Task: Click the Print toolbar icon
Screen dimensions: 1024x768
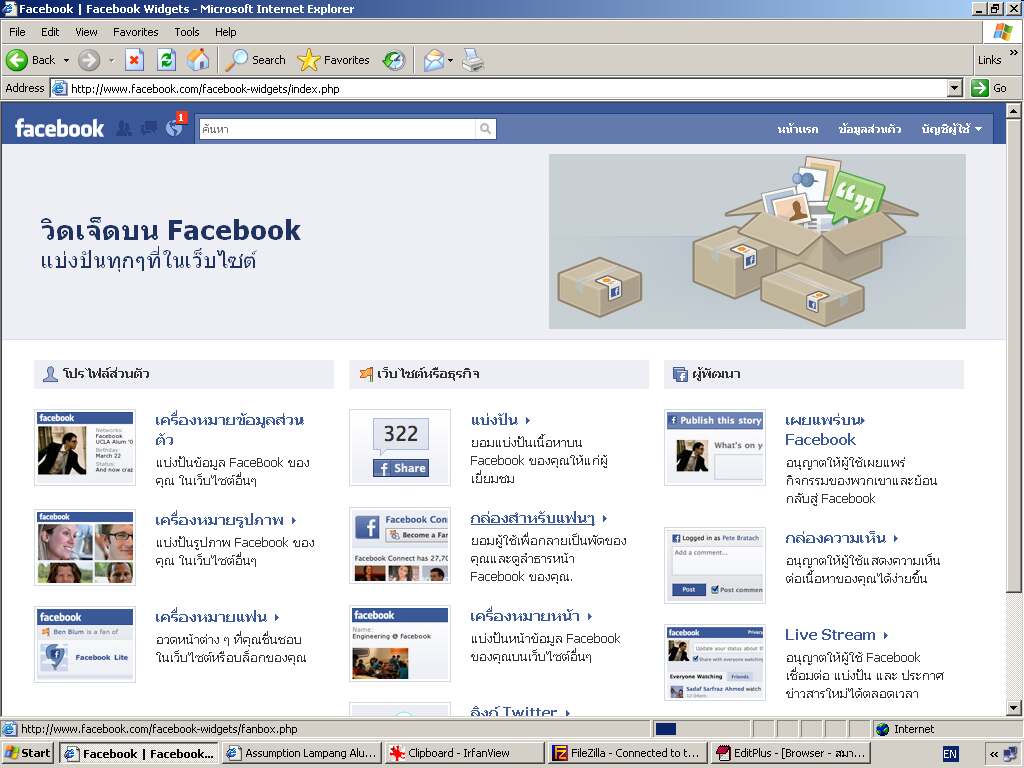Action: coord(473,60)
